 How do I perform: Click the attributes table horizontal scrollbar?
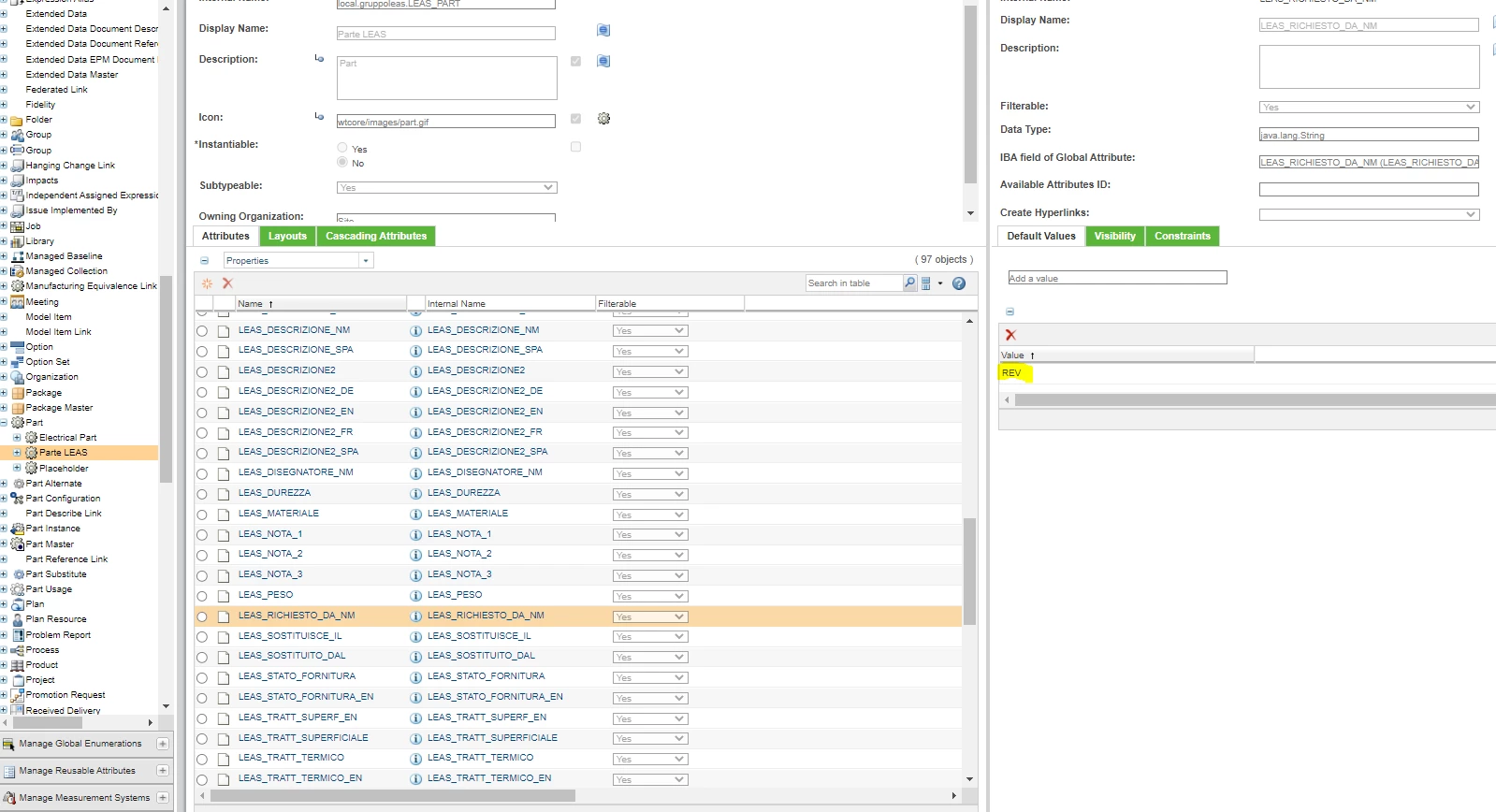tap(393, 796)
